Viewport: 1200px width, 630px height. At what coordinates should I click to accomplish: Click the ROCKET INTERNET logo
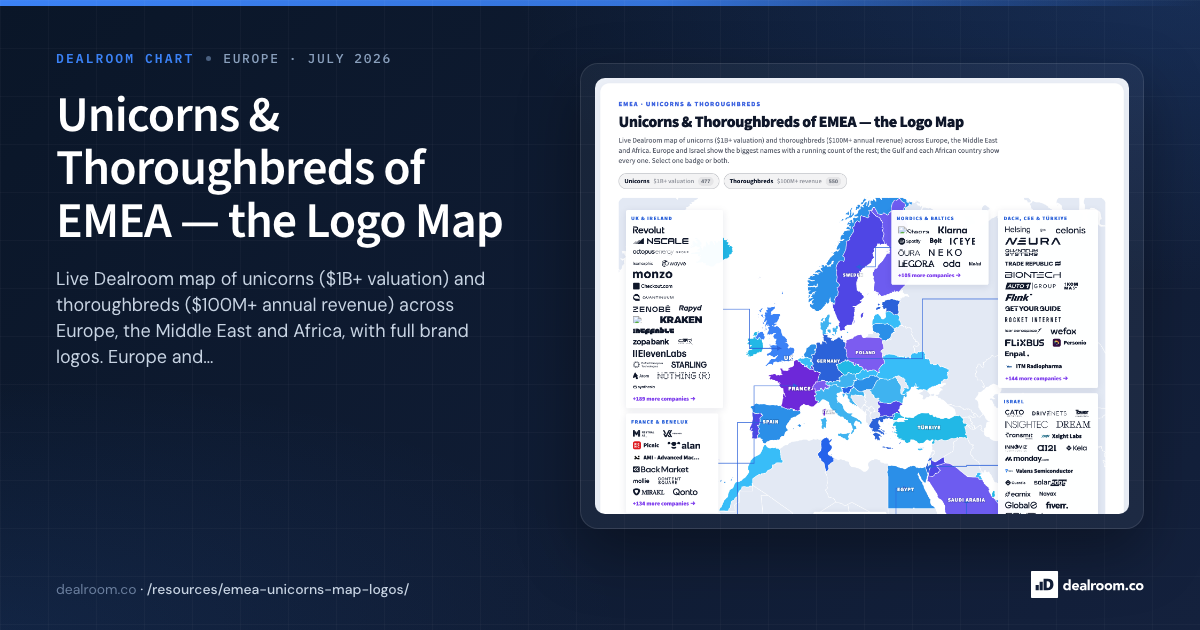(1033, 320)
